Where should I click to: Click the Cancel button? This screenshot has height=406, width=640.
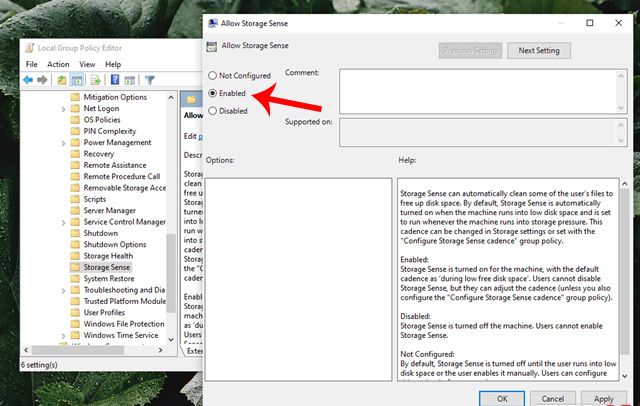point(553,399)
